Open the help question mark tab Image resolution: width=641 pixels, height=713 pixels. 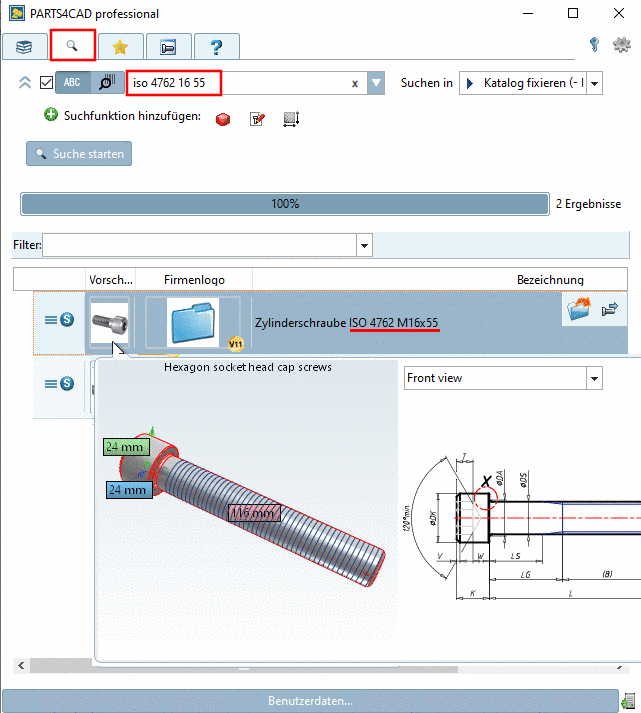216,46
